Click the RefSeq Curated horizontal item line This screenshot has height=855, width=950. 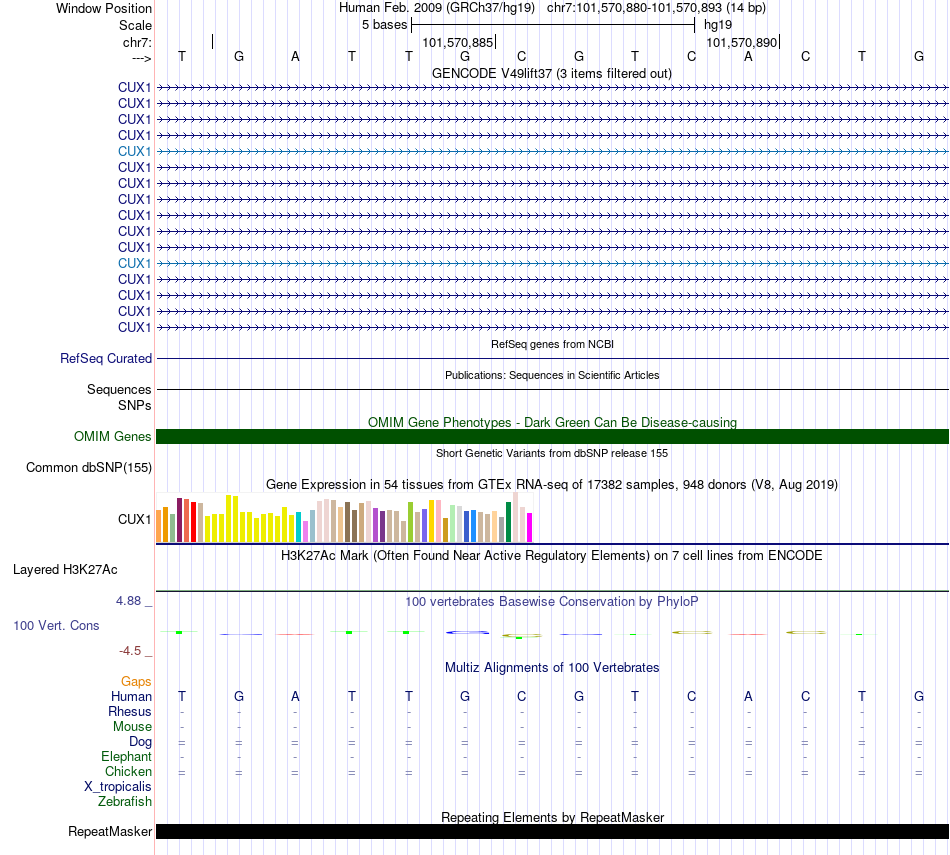[x=553, y=359]
